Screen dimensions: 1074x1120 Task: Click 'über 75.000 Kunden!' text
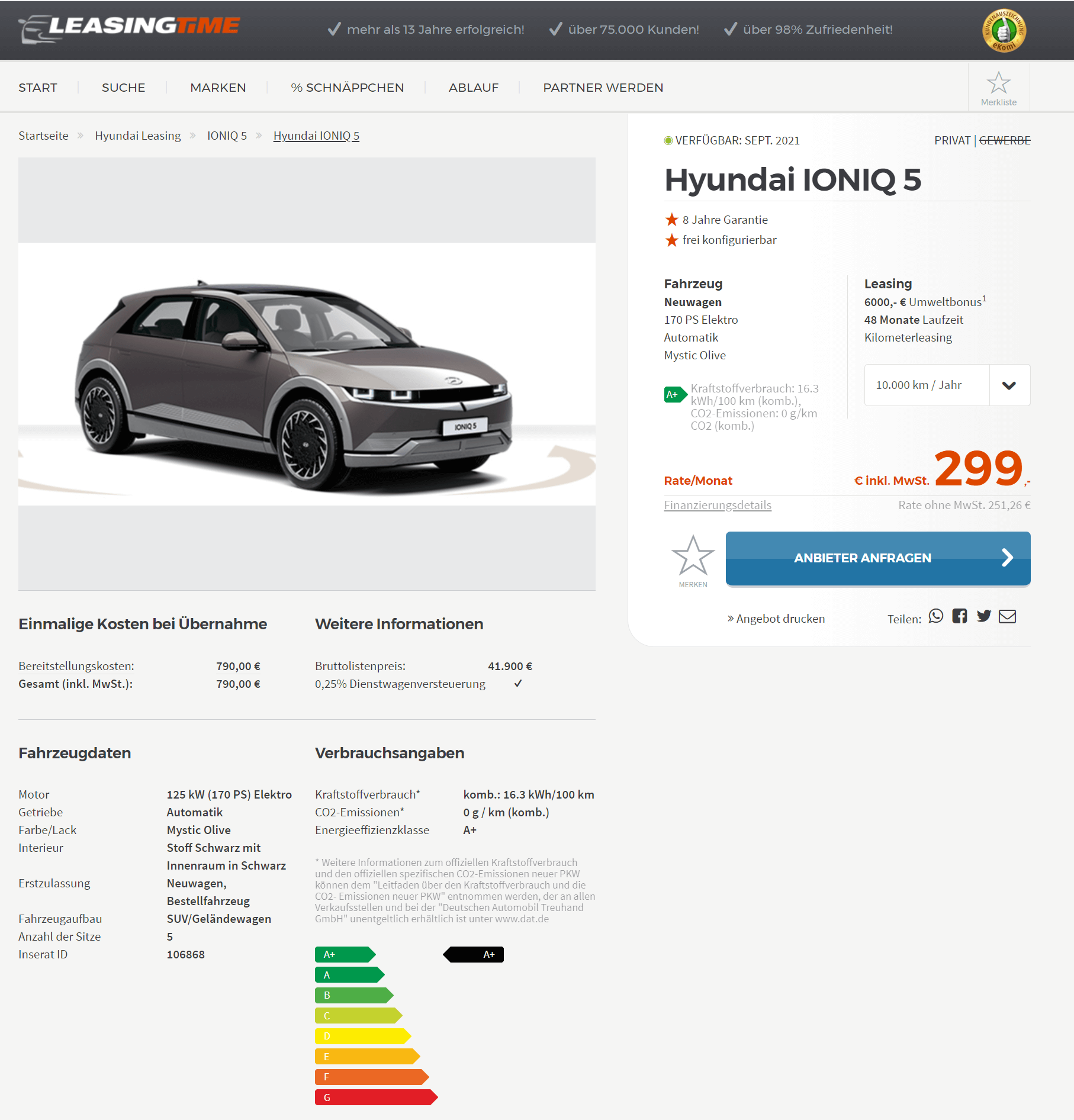(634, 30)
